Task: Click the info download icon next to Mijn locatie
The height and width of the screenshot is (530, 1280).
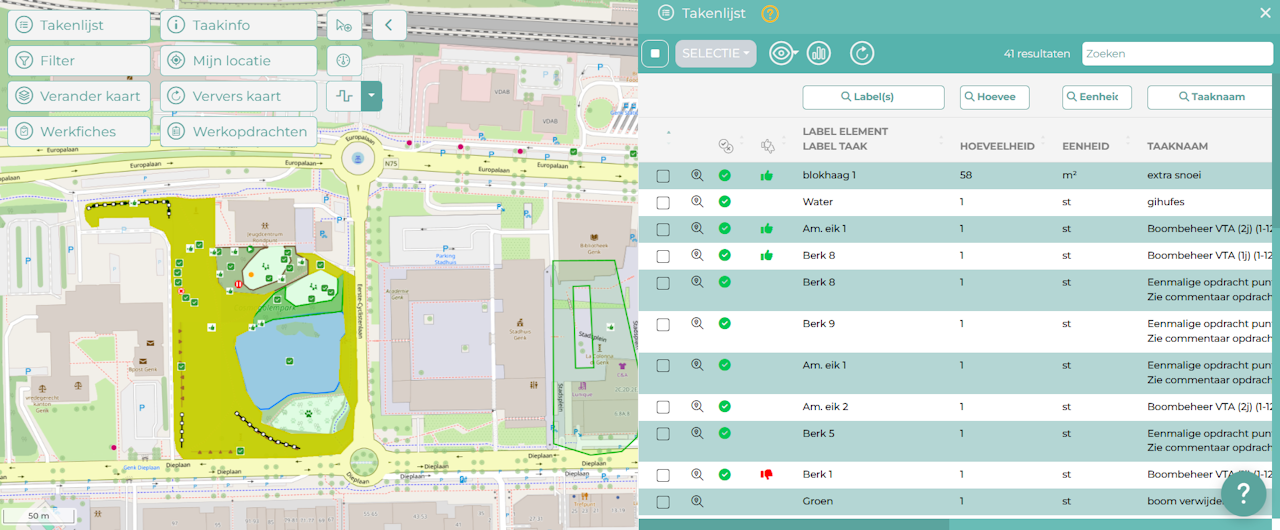Action: point(344,61)
